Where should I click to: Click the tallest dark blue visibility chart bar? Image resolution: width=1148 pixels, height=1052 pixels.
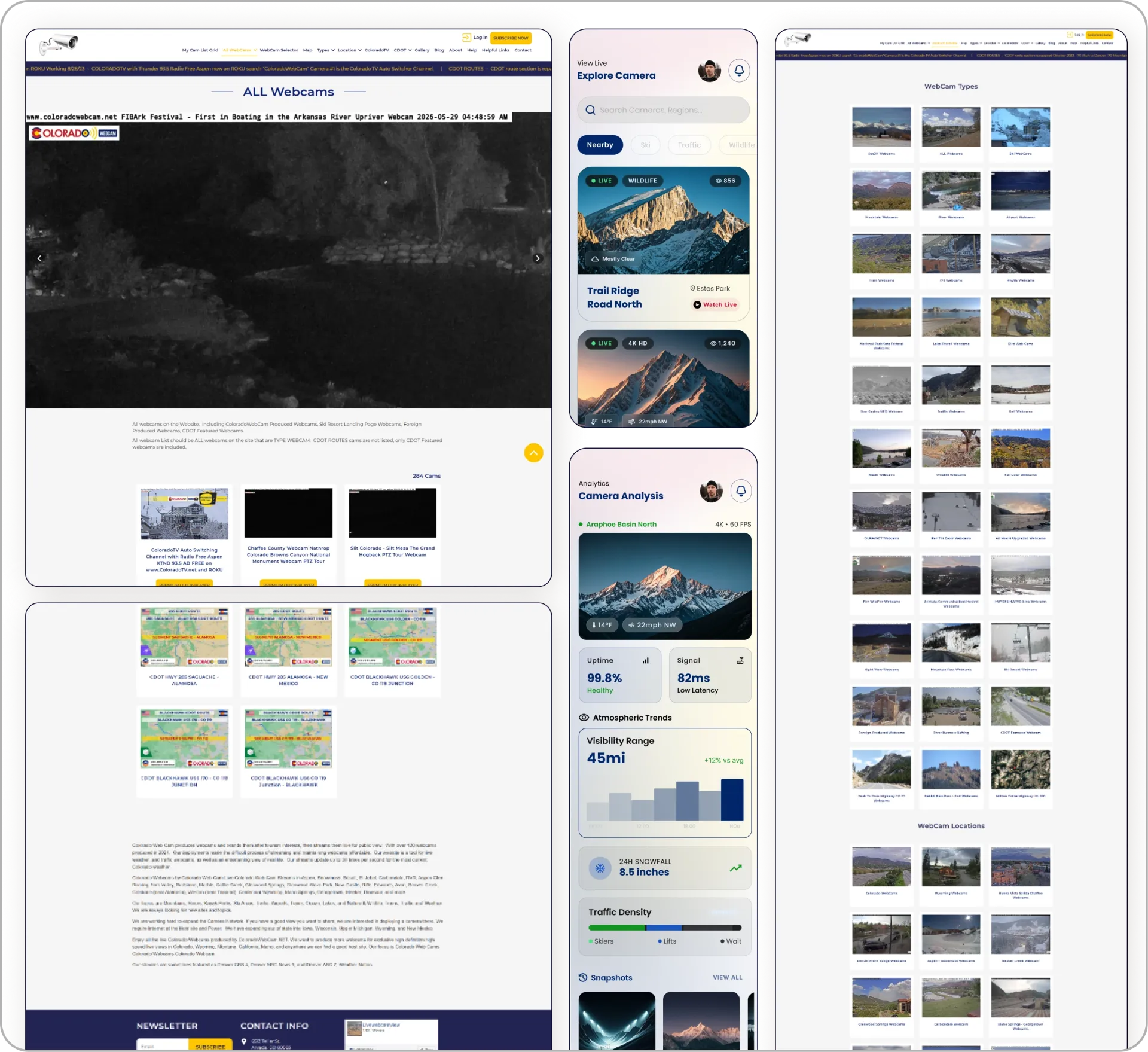point(732,800)
